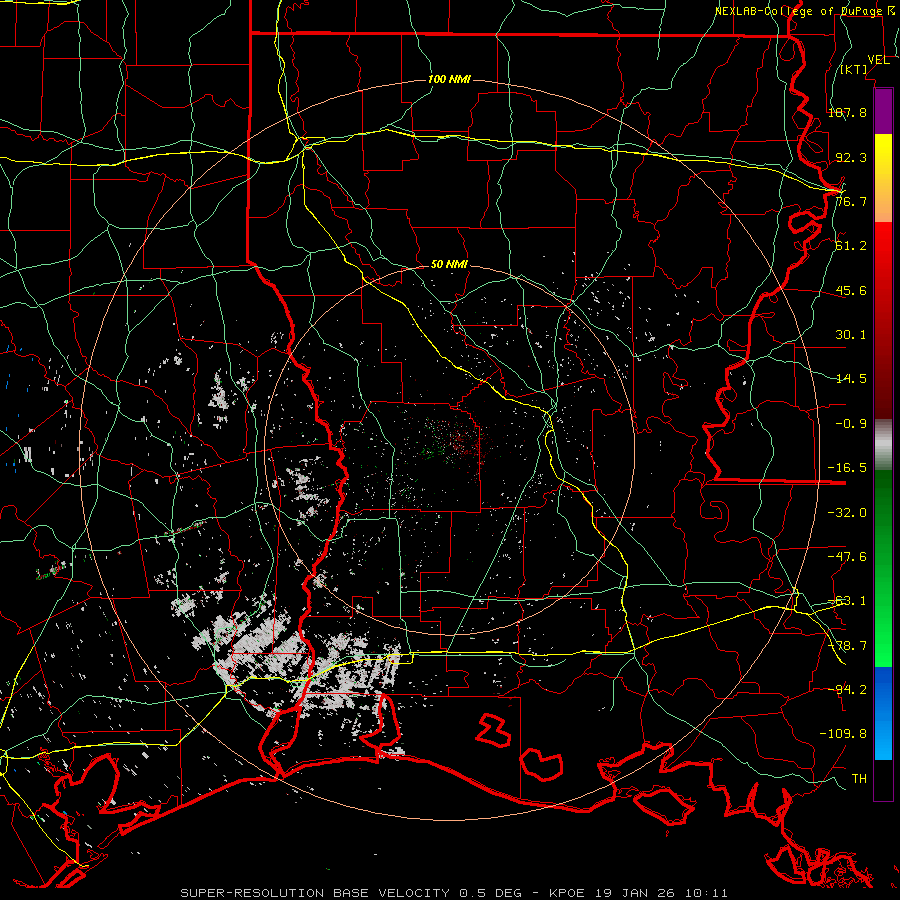Click the TH legend label
Image resolution: width=900 pixels, height=900 pixels.
(x=859, y=779)
